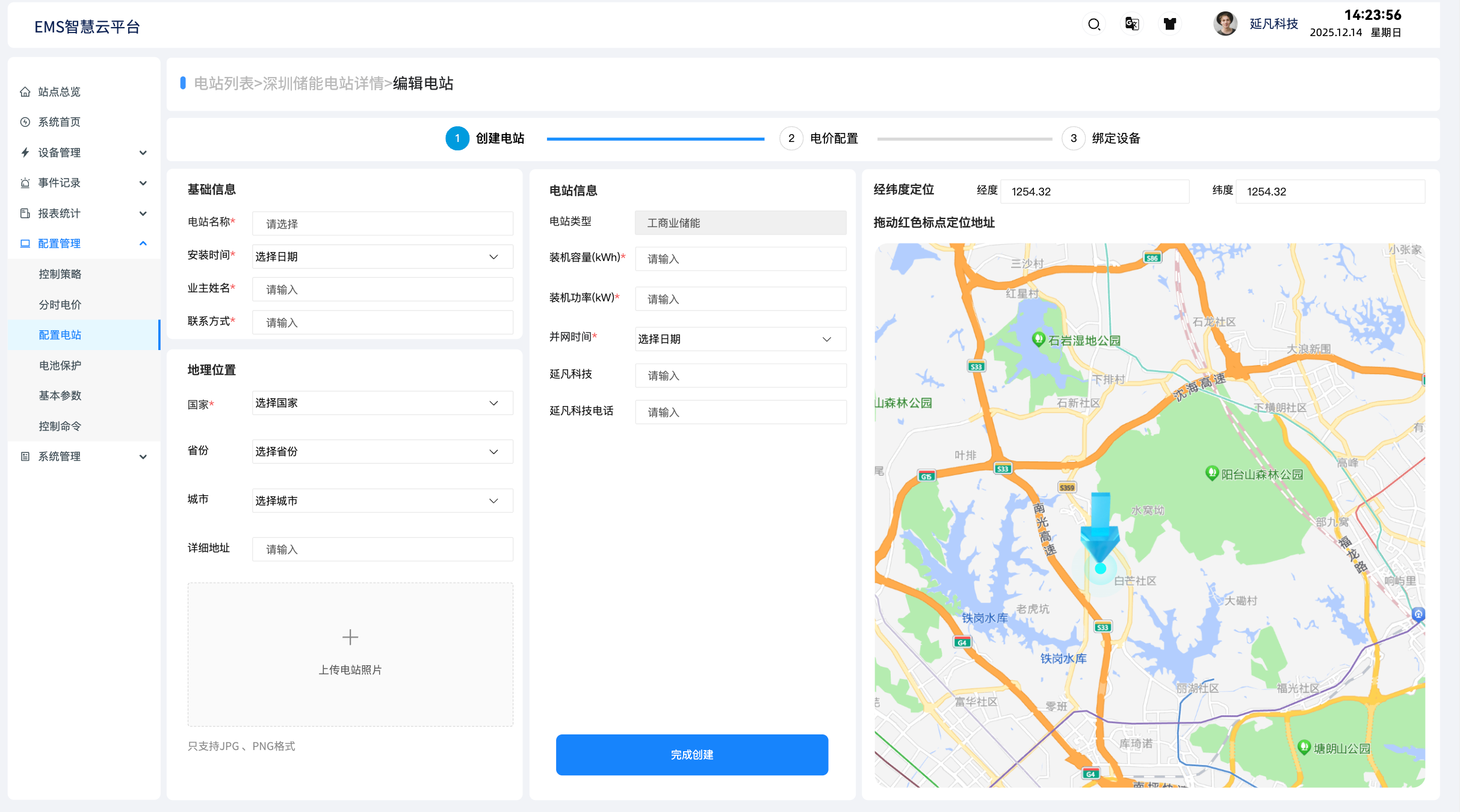Click the language translate icon
Image resolution: width=1460 pixels, height=812 pixels.
point(1132,24)
